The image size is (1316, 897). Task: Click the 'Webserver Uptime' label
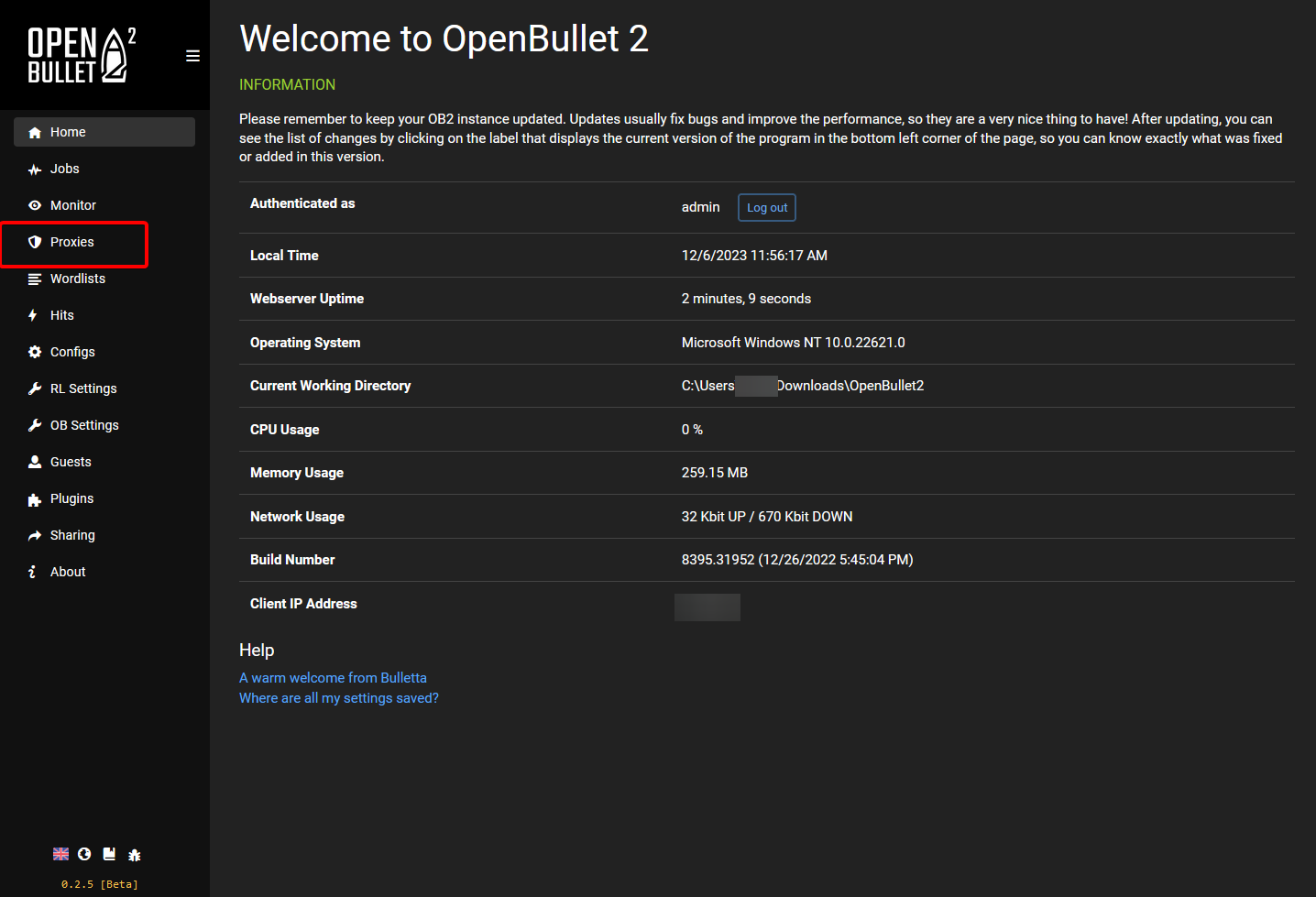coord(307,299)
